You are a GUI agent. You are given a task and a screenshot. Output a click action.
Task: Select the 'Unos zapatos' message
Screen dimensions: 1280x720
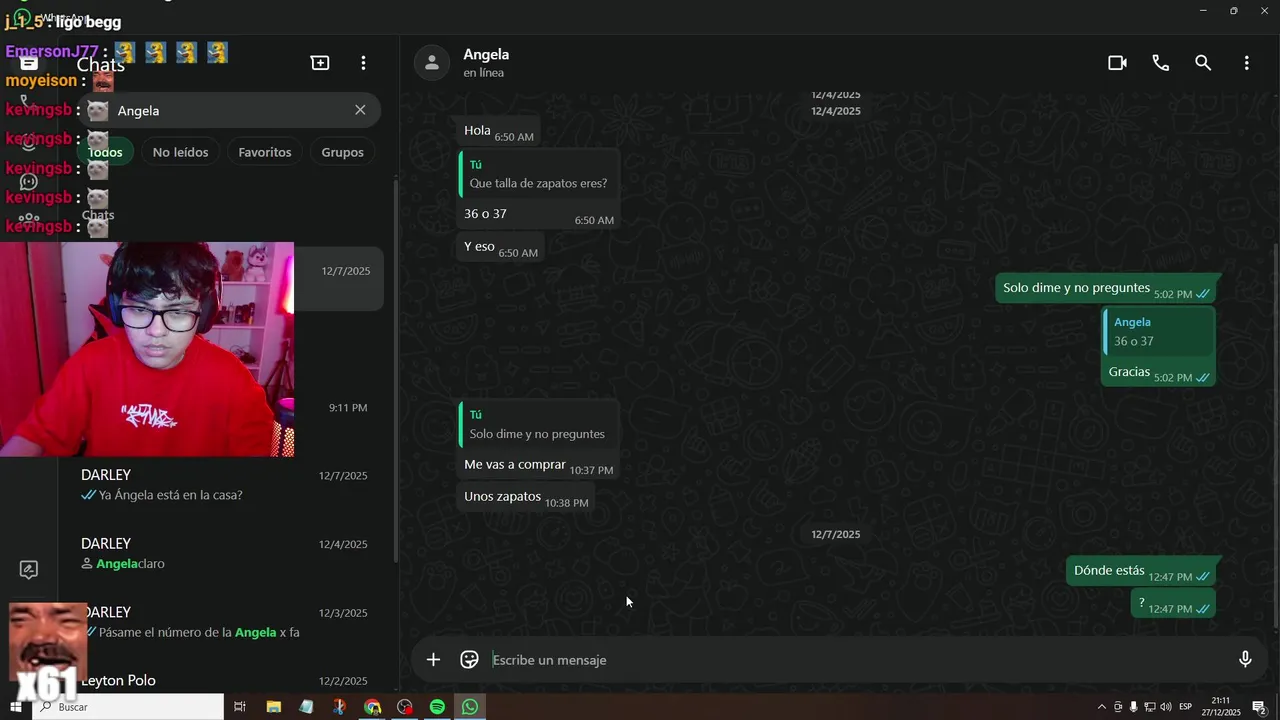coord(526,497)
